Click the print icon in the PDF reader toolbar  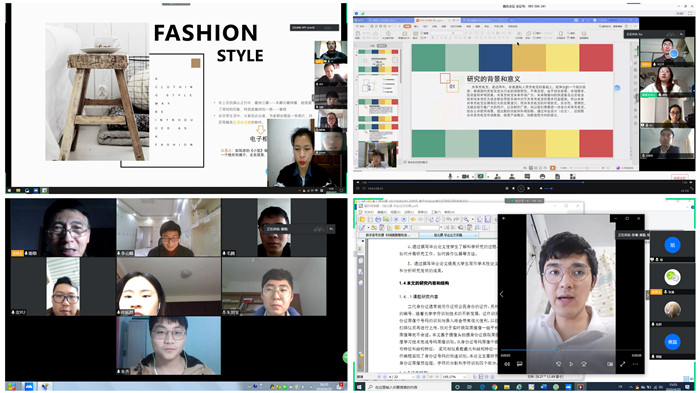tap(378, 220)
